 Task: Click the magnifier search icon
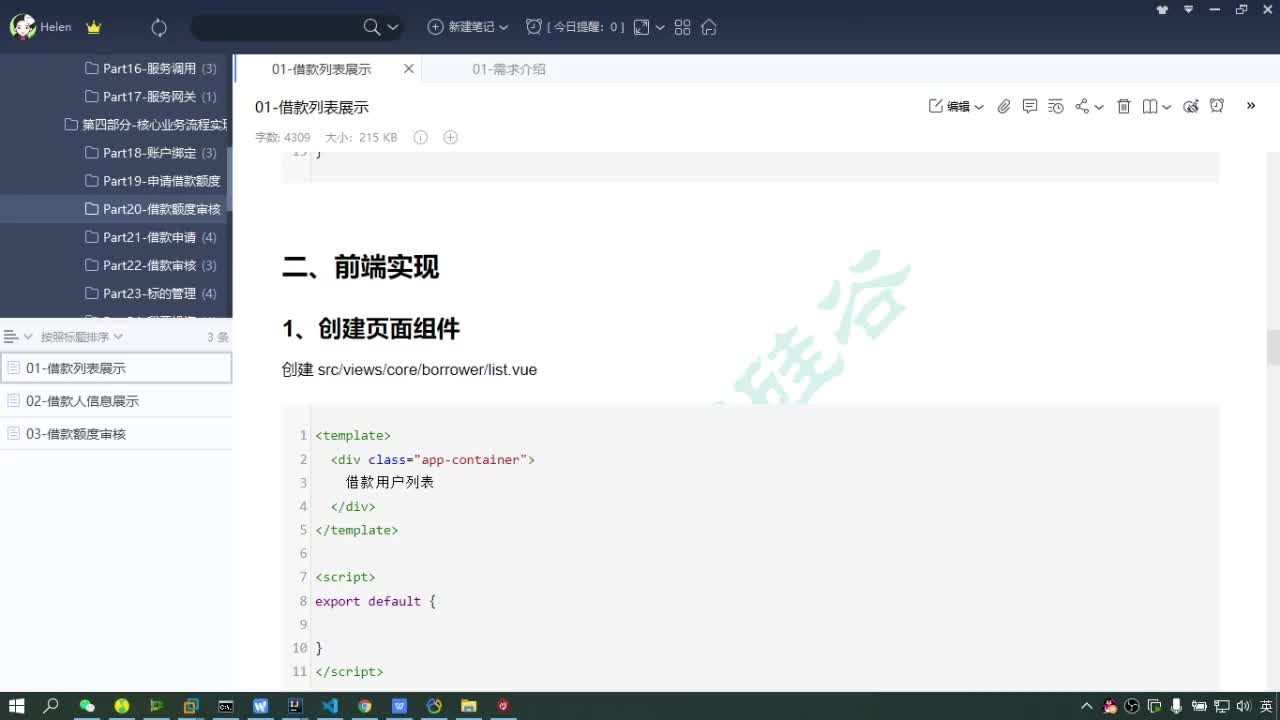pos(371,27)
